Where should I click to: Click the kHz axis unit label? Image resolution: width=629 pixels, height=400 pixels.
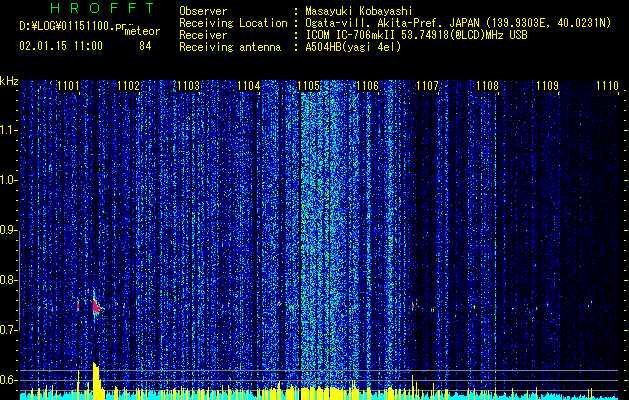point(9,81)
